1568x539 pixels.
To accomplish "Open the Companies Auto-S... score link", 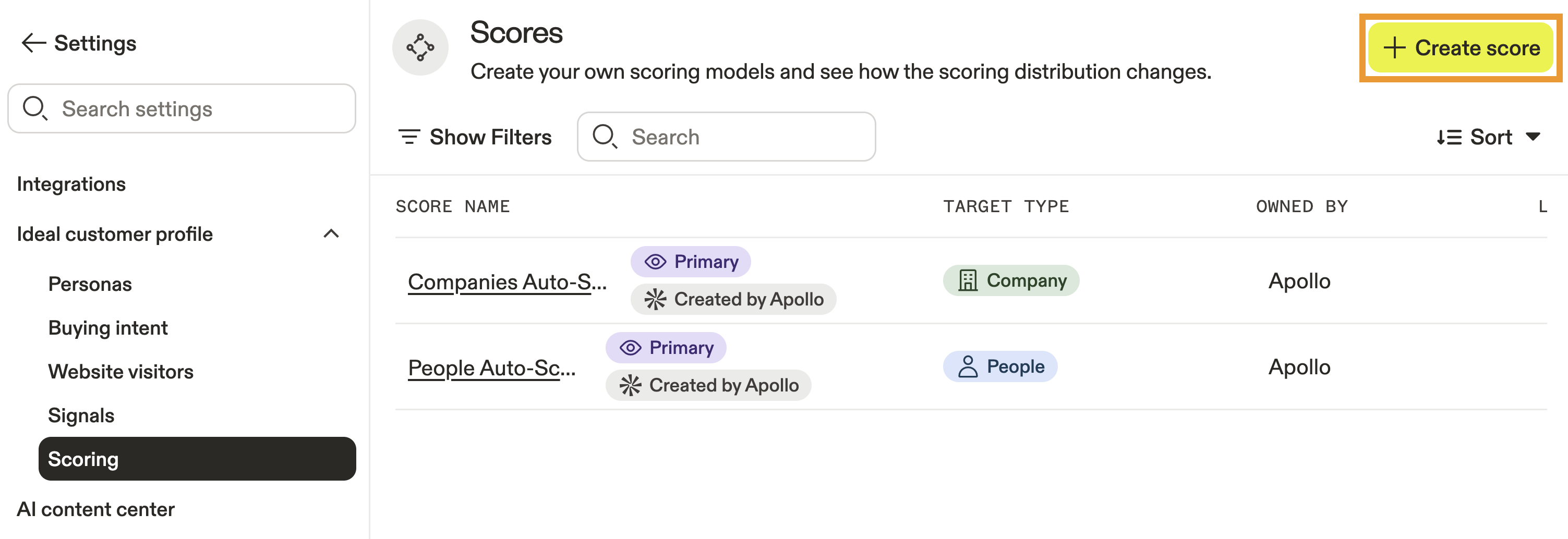I will [x=507, y=281].
